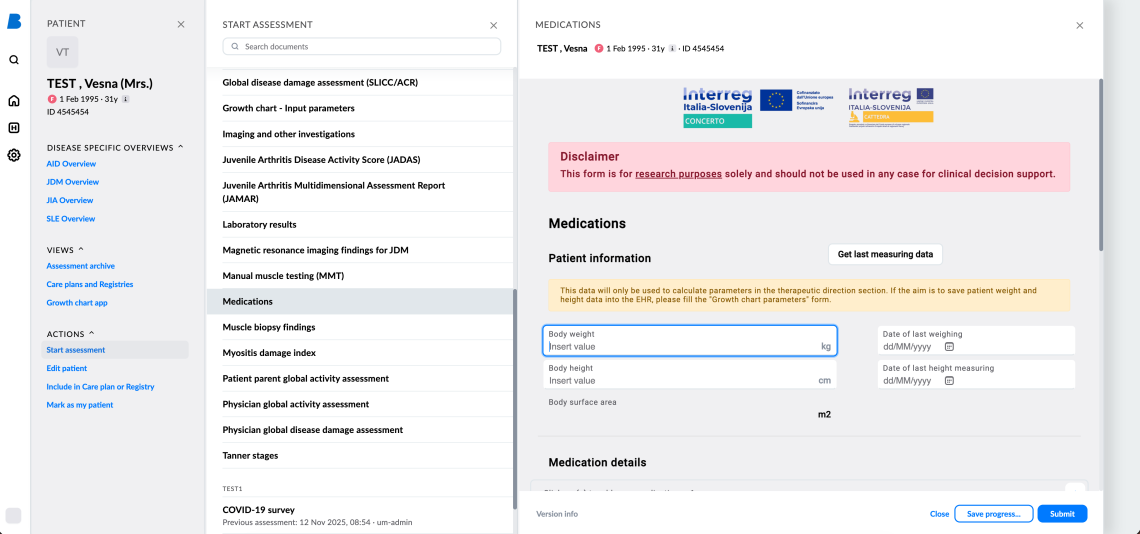The width and height of the screenshot is (1140, 534).
Task: Click the female gender badge in Patient panel
Action: [x=52, y=99]
